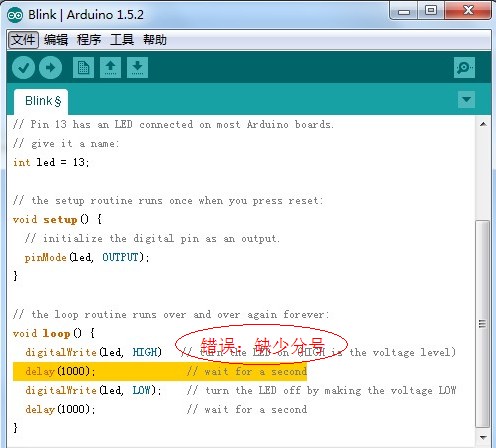Click the closing brace after pinMode line
496x448 pixels.
[x=15, y=276]
